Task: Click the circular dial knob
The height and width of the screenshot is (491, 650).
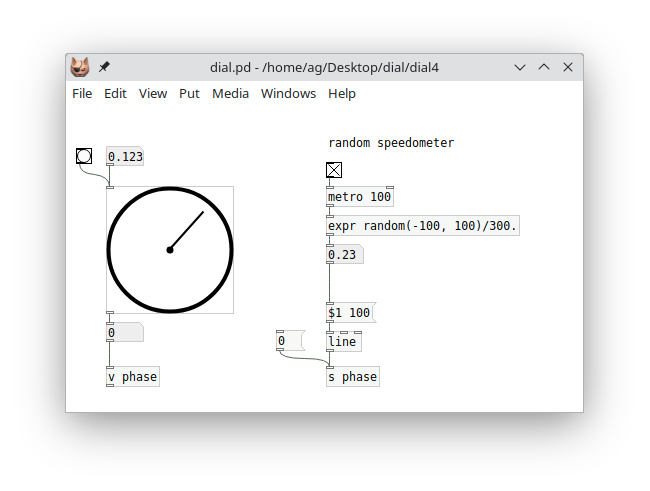Action: click(x=170, y=250)
